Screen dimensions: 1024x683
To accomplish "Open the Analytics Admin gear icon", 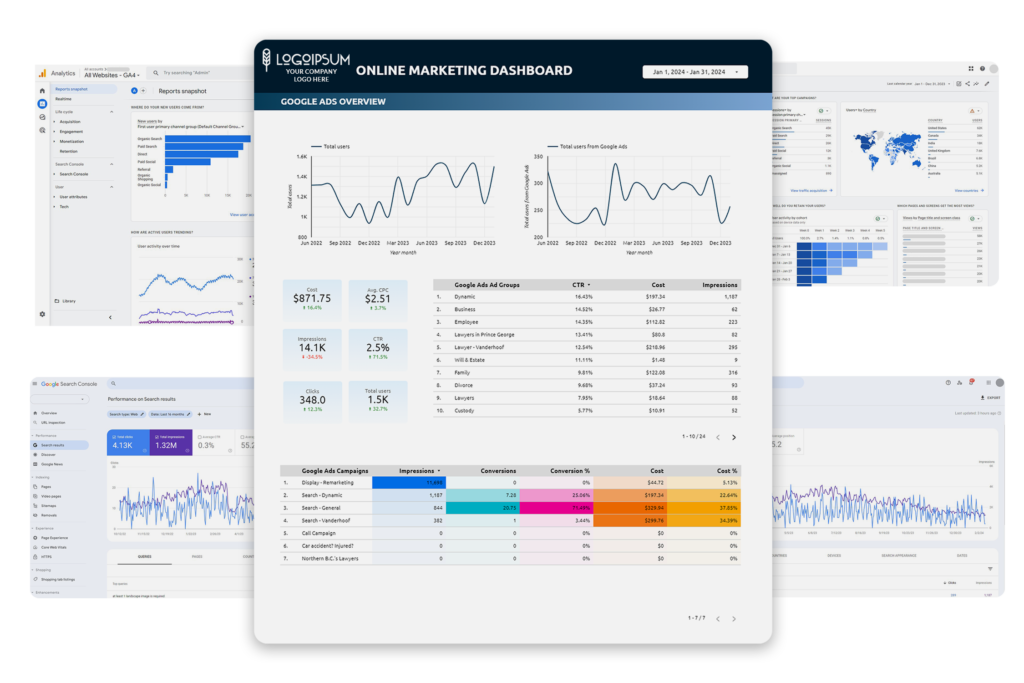I will coord(42,314).
